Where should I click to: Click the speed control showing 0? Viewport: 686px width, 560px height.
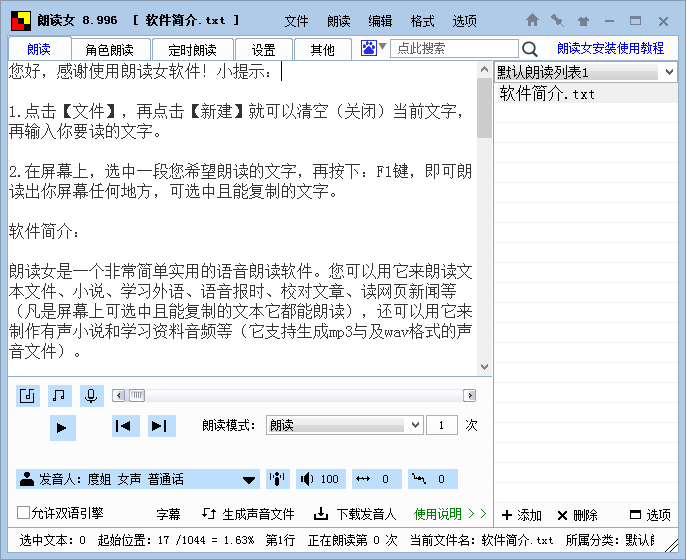click(x=377, y=479)
